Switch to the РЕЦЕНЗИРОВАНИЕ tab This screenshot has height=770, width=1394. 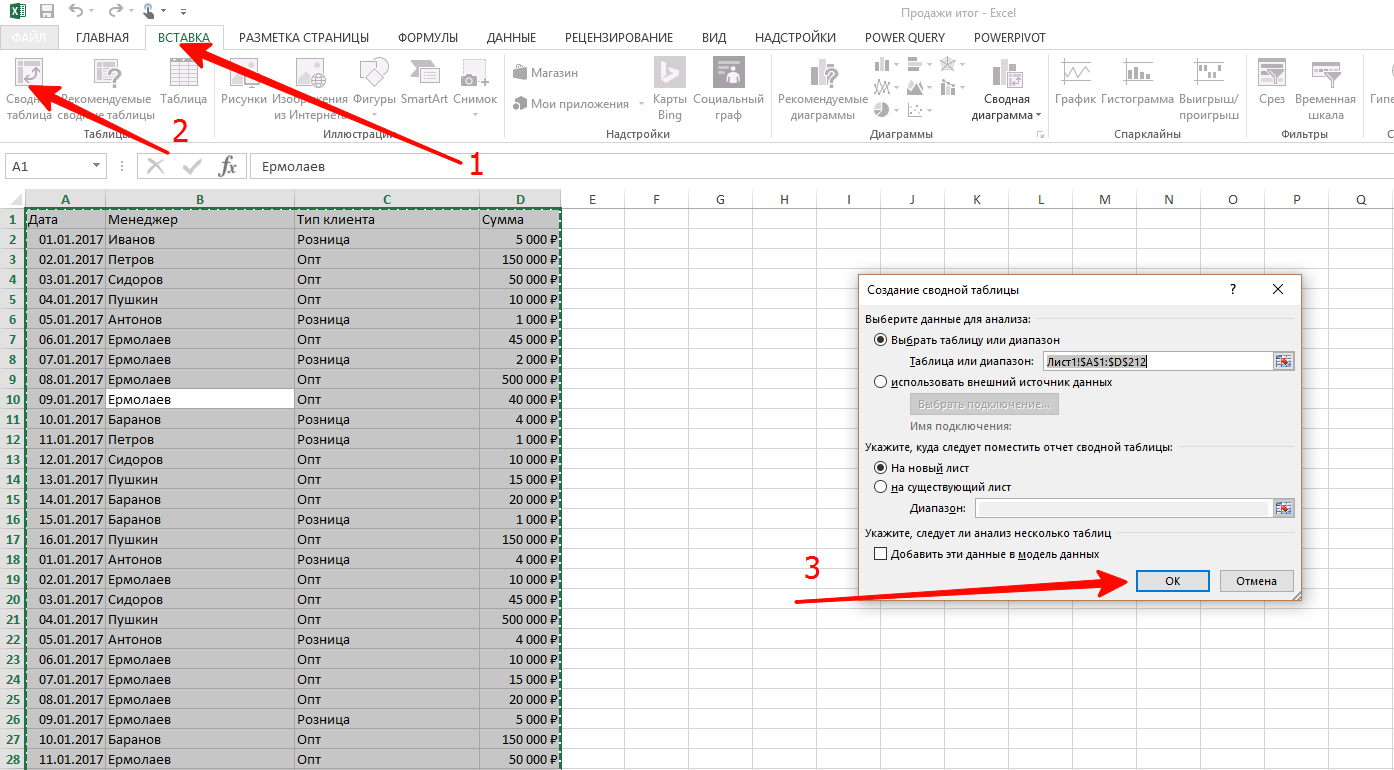[x=619, y=37]
